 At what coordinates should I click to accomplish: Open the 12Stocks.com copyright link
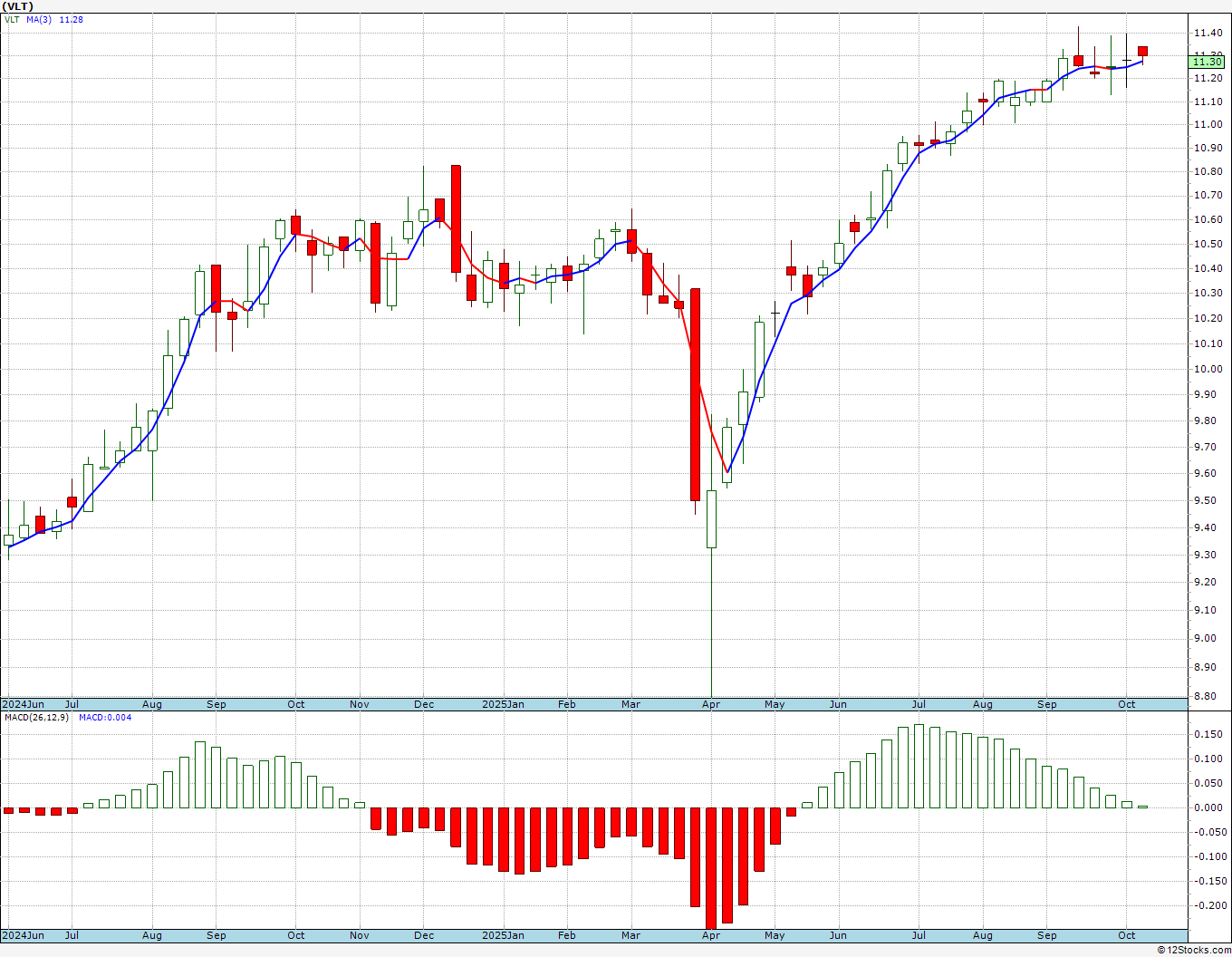[x=1193, y=950]
